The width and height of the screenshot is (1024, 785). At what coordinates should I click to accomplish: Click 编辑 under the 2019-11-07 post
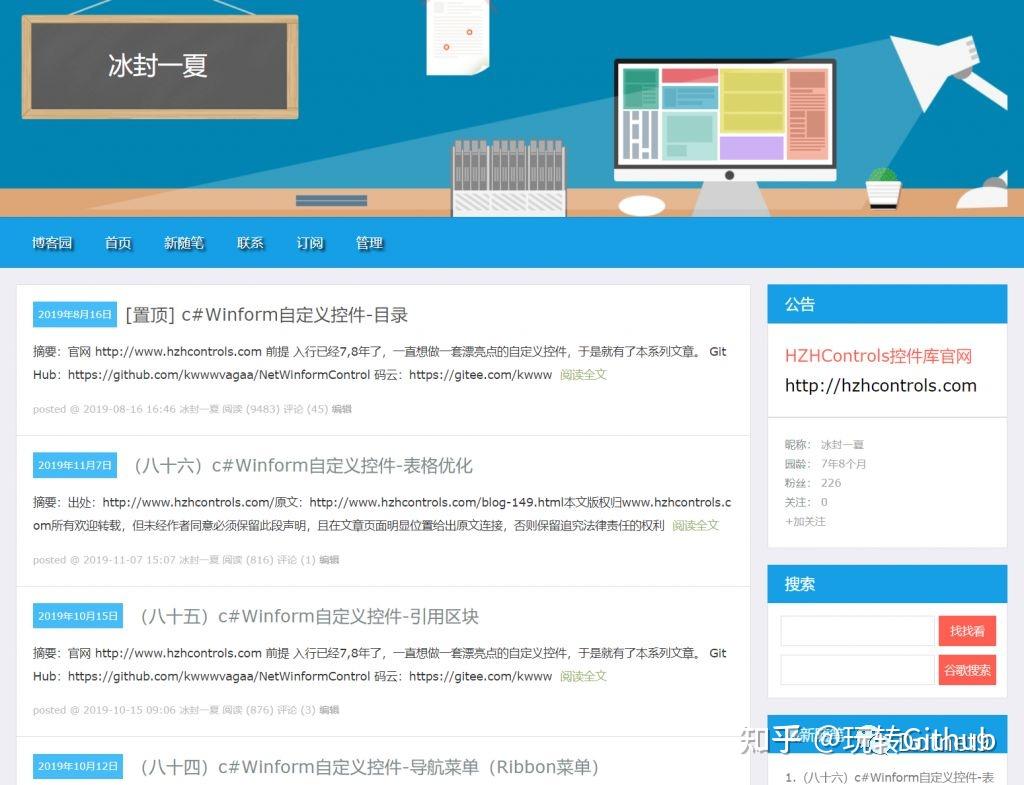point(329,560)
